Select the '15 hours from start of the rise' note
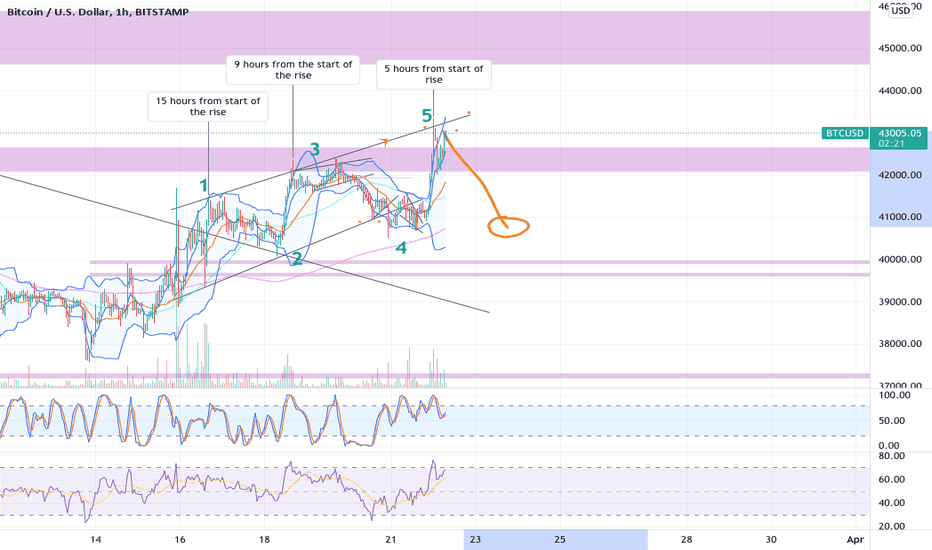Screen dimensions: 932x550 208,106
